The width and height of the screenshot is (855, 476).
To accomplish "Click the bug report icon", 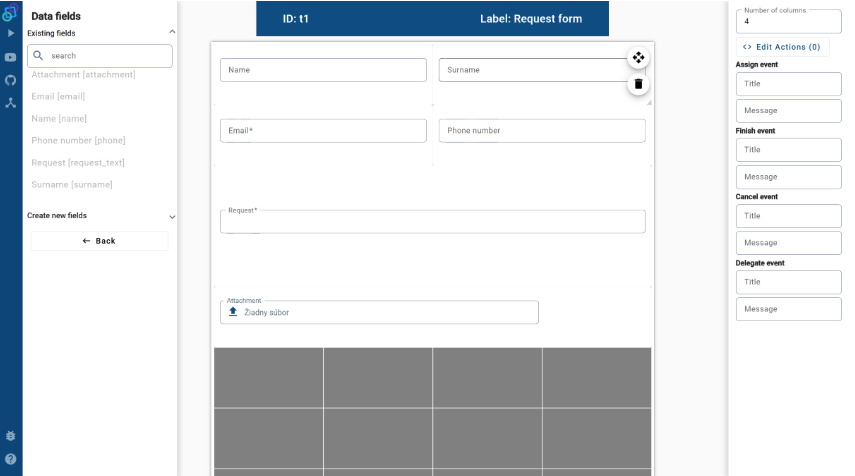I will [x=11, y=436].
